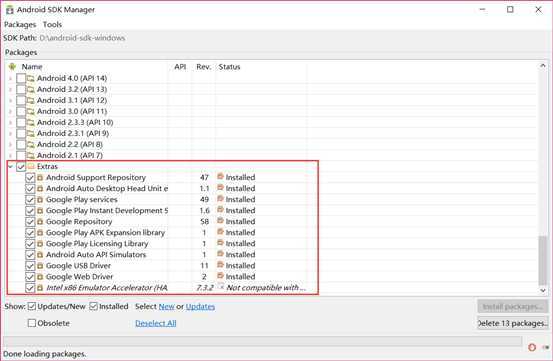The image size is (553, 361).
Task: Click the Delete 13 packages button
Action: click(513, 323)
